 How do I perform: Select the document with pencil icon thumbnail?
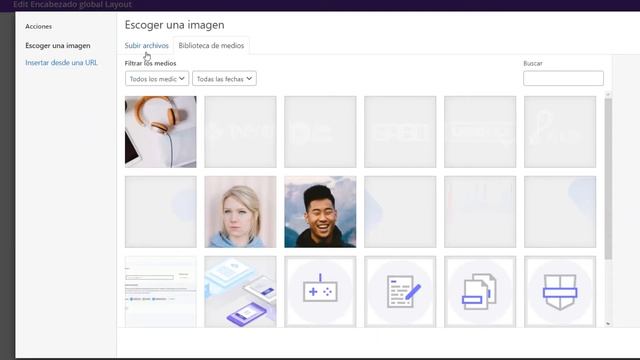400,291
